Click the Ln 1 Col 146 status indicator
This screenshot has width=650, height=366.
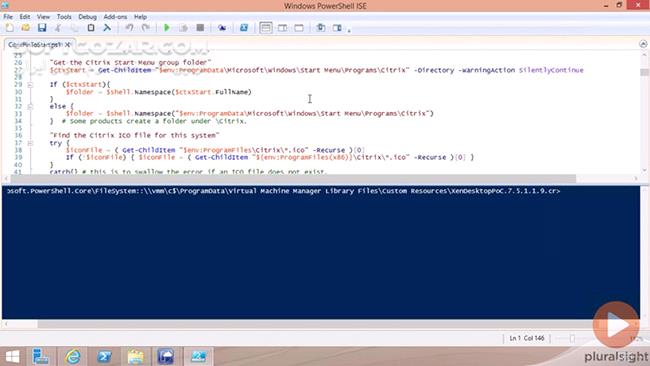pyautogui.click(x=526, y=338)
